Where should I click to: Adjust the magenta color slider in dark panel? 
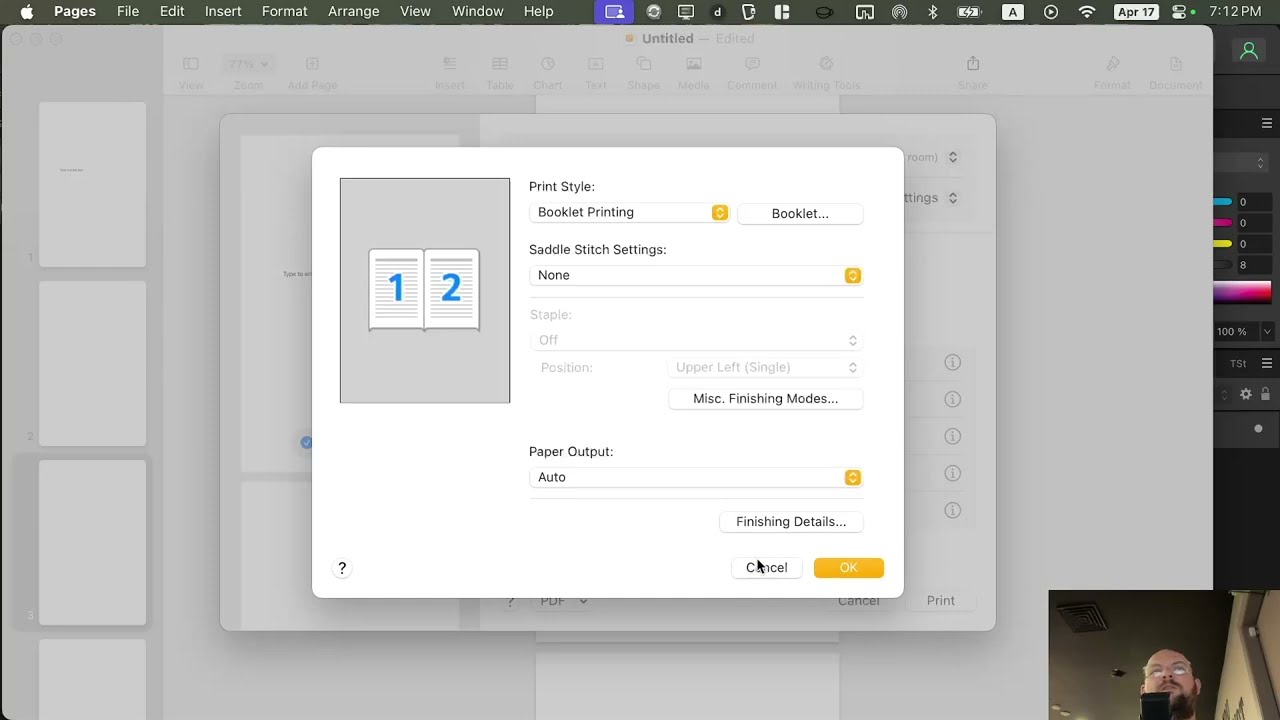pyautogui.click(x=1223, y=223)
